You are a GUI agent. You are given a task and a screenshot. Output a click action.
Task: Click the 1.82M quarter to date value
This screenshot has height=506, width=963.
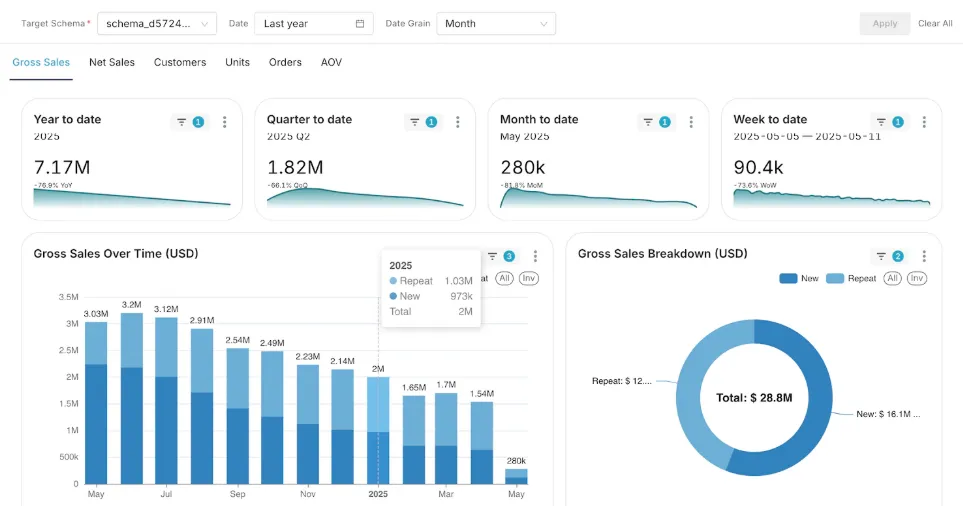tap(295, 167)
